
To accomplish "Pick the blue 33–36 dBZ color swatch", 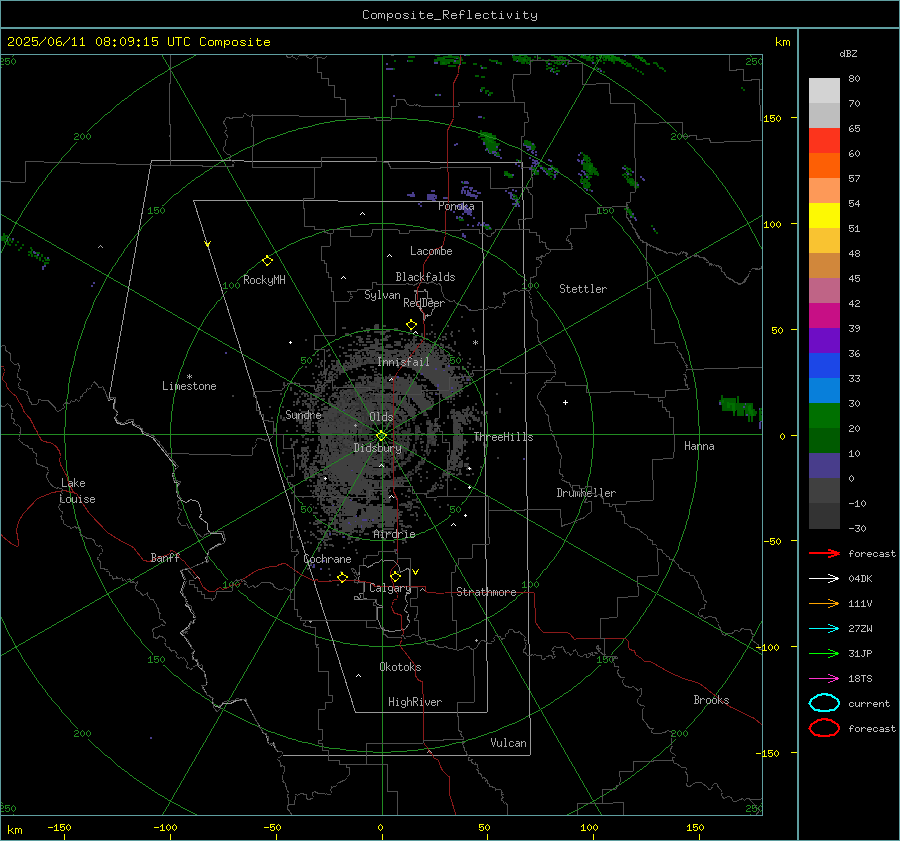I will coord(824,365).
